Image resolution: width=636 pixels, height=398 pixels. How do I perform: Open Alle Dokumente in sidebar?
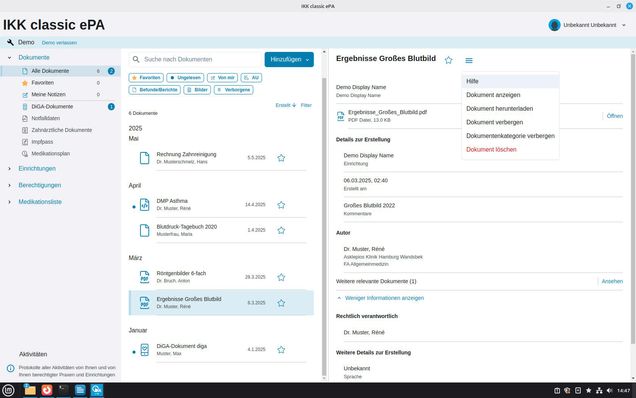pyautogui.click(x=60, y=71)
